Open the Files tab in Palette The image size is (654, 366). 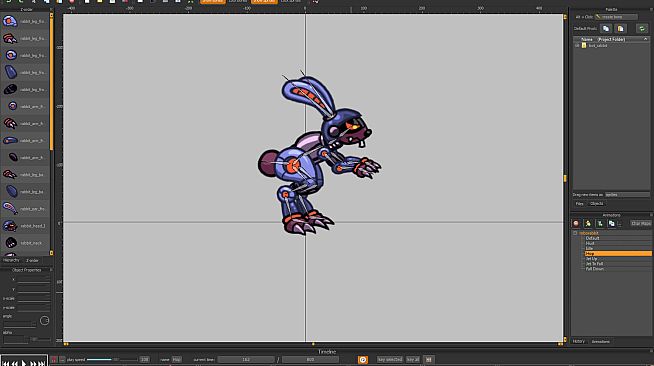coord(580,204)
